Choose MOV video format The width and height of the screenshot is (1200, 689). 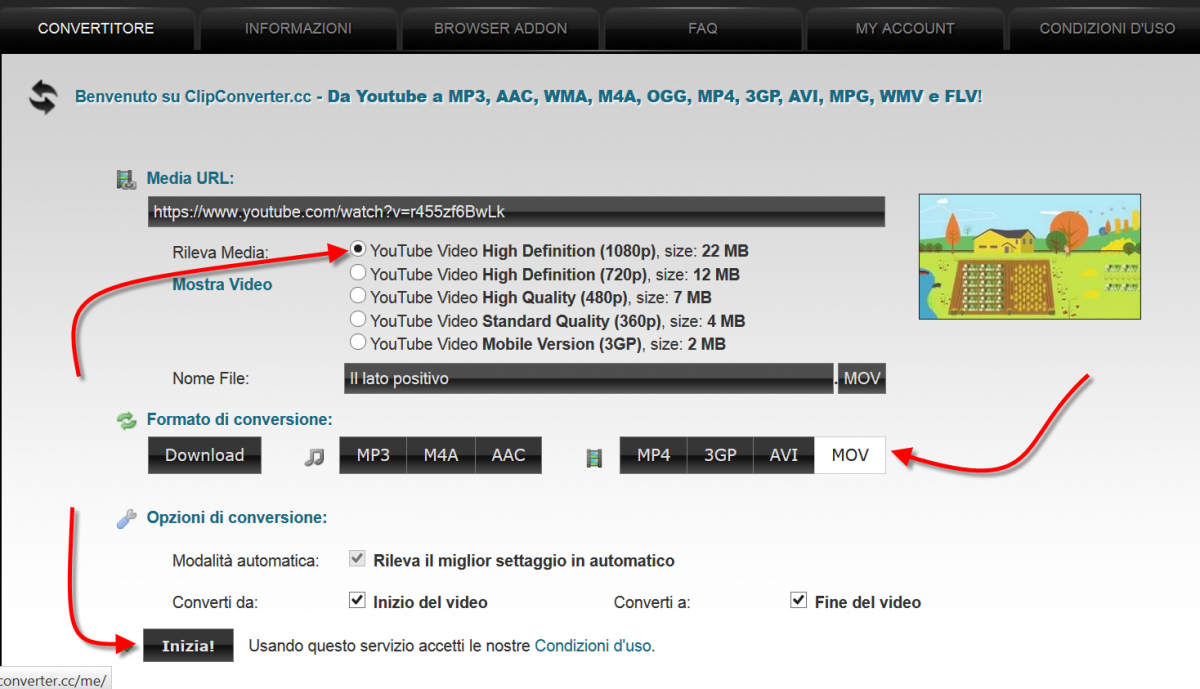pyautogui.click(x=850, y=455)
